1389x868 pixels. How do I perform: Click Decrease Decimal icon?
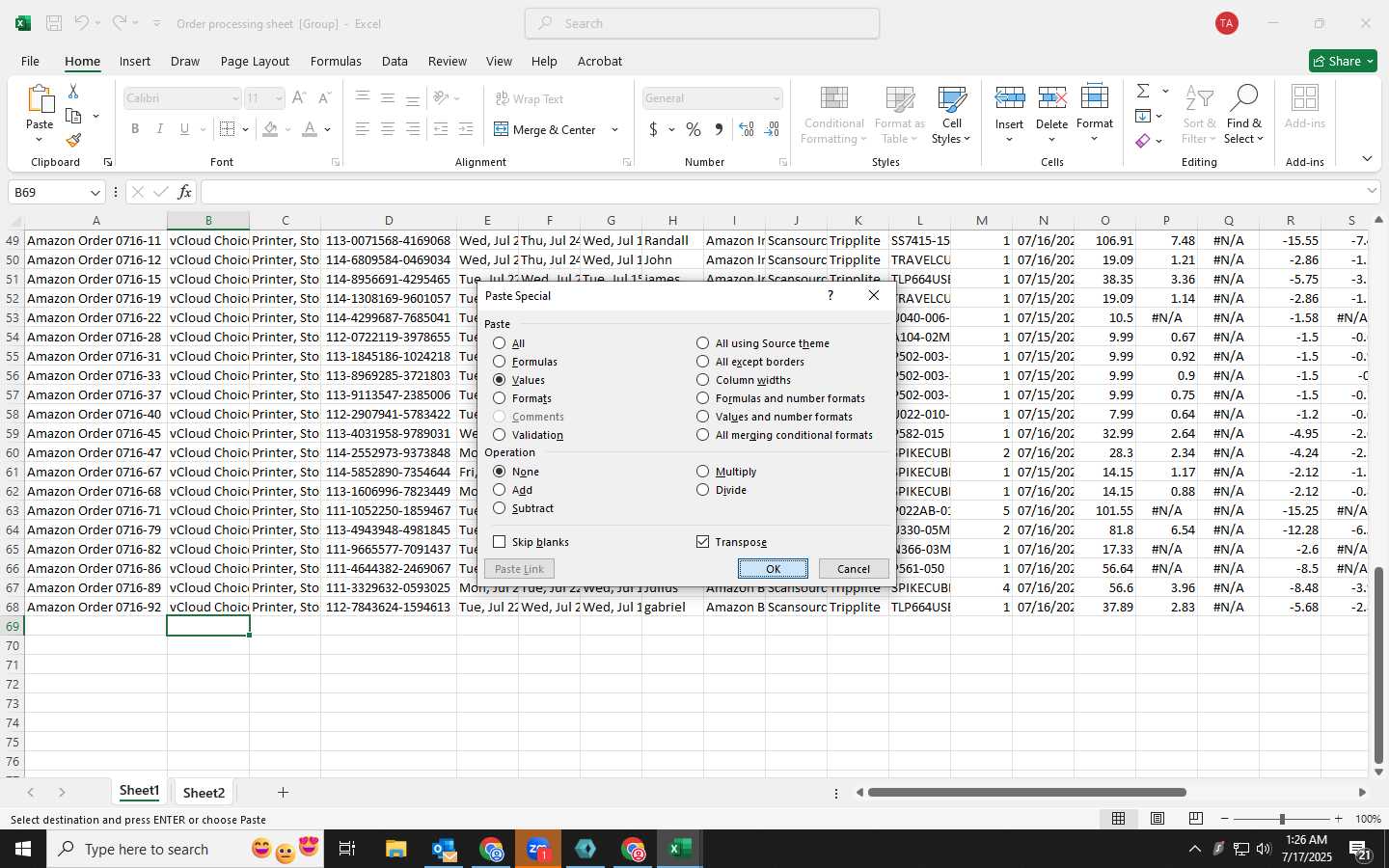point(772,129)
